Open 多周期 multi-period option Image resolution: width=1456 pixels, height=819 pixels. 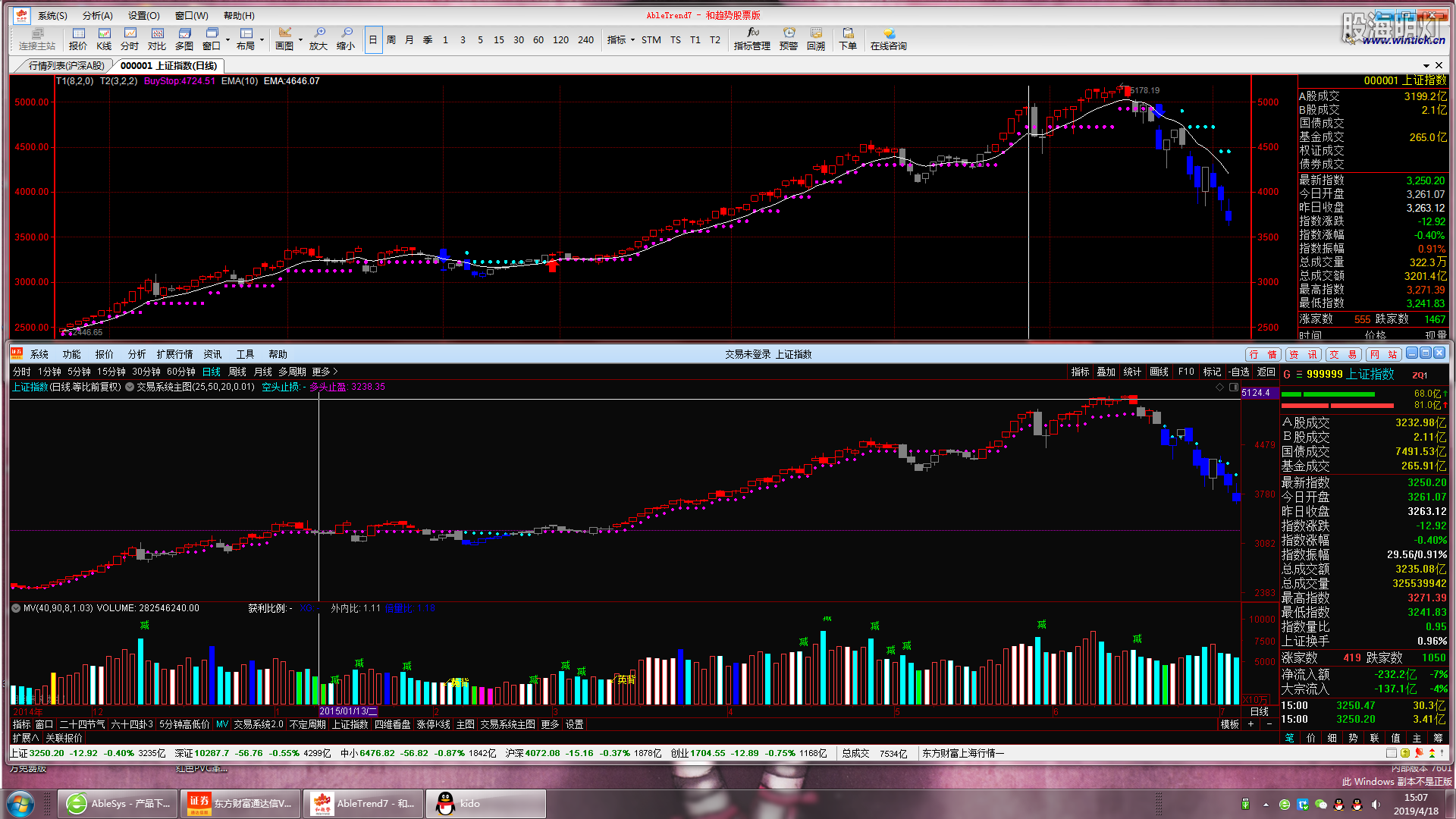pyautogui.click(x=292, y=372)
